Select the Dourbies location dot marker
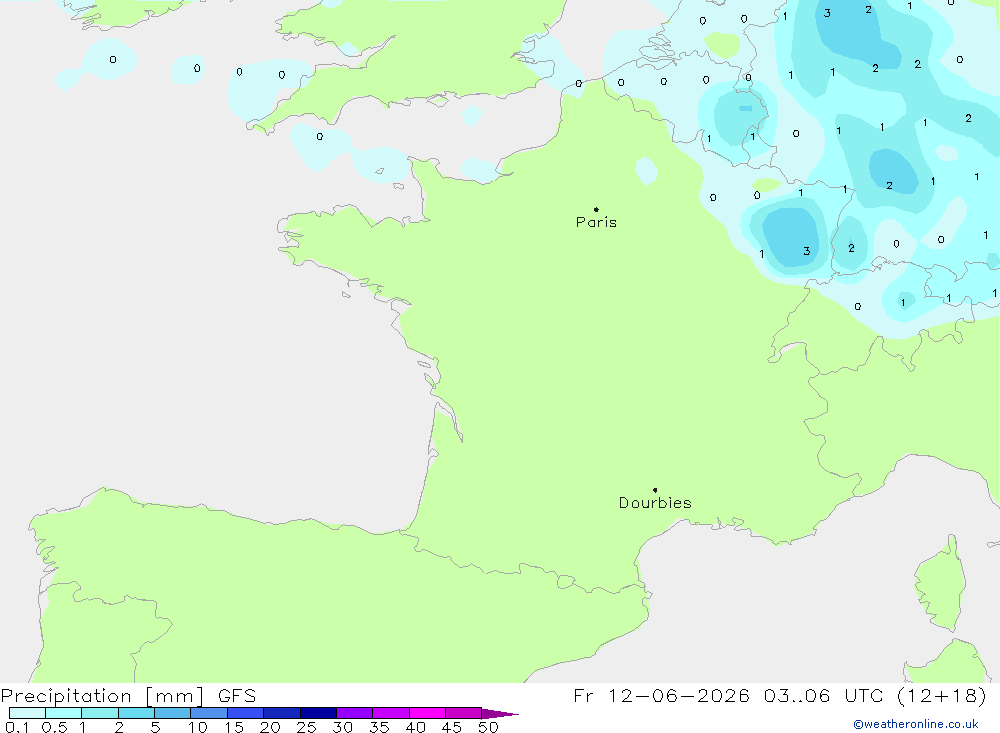 coord(655,490)
